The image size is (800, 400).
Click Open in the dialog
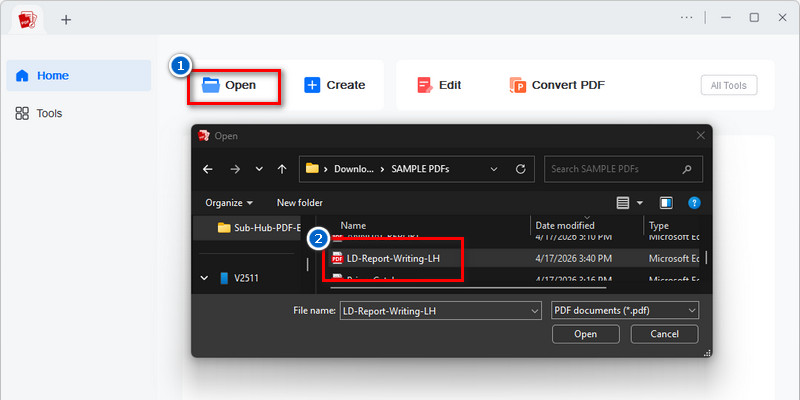tap(586, 334)
